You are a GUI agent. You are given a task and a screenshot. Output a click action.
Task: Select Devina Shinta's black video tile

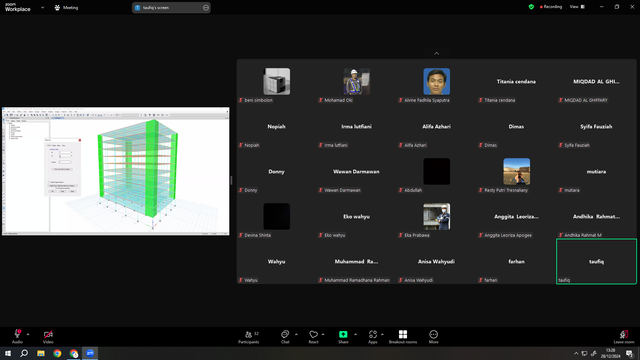tap(277, 216)
